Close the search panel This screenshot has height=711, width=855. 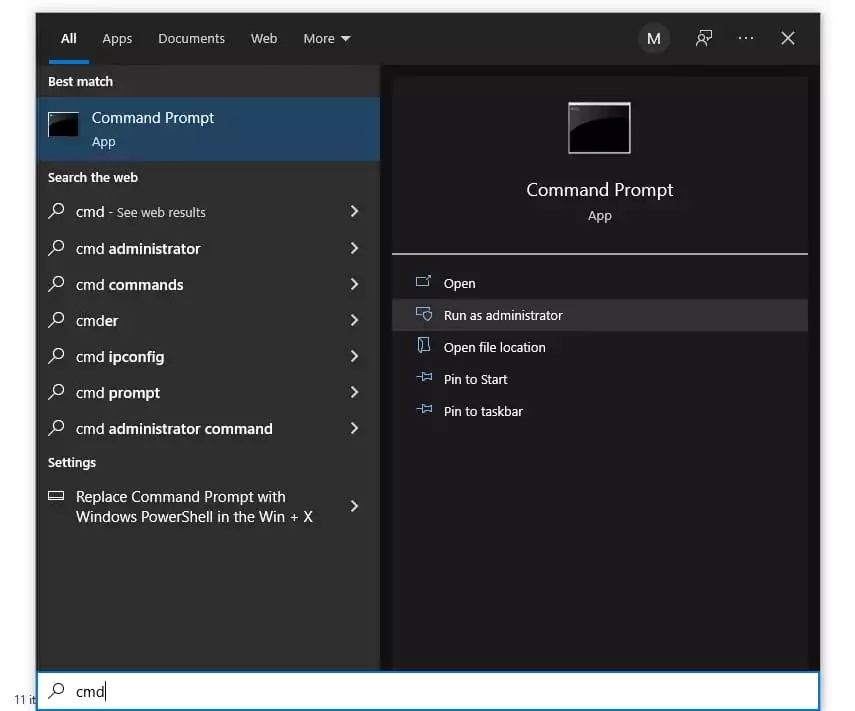point(787,38)
